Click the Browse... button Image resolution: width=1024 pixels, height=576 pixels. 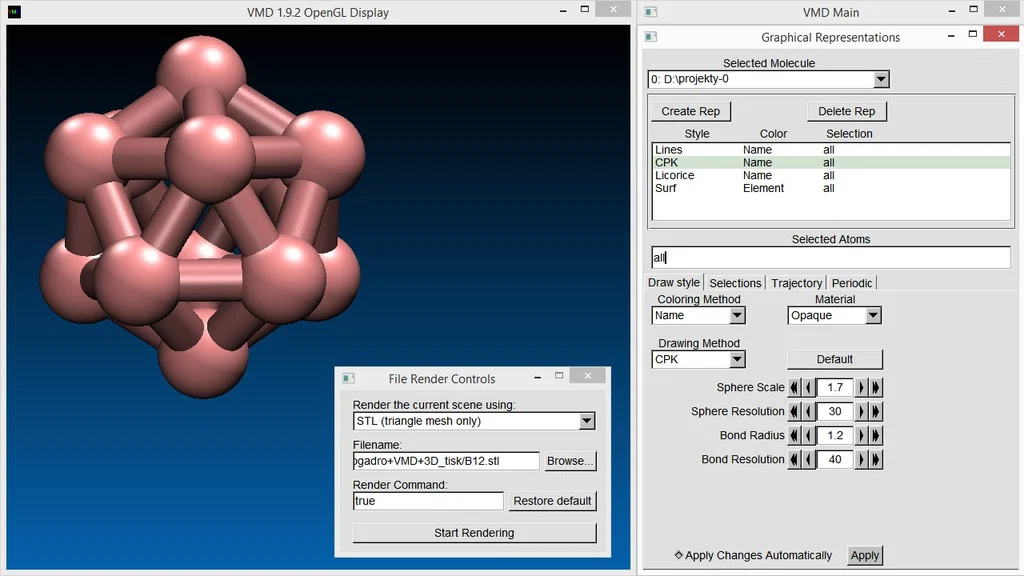(x=569, y=460)
